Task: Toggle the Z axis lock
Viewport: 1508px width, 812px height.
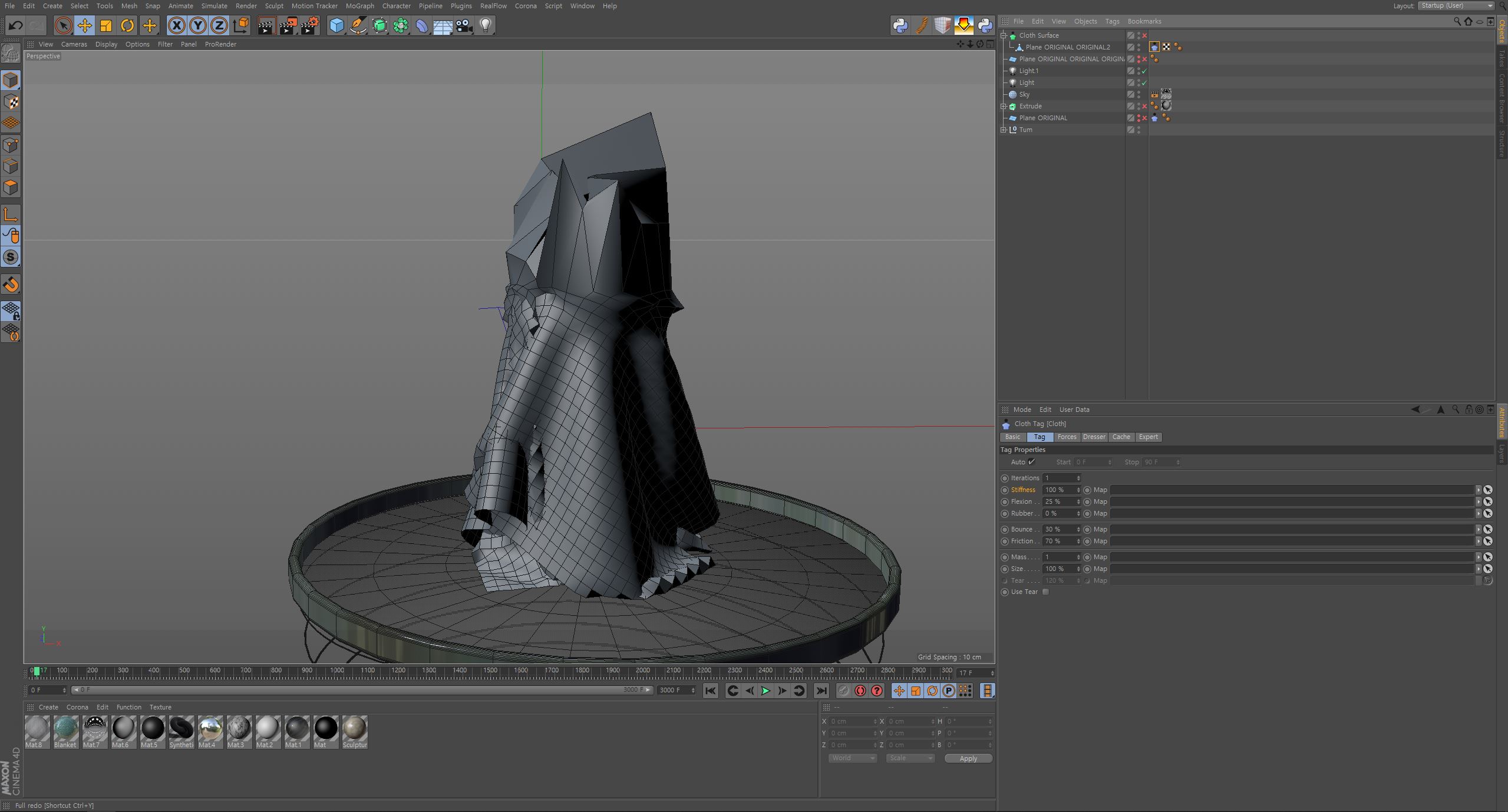Action: 219,25
